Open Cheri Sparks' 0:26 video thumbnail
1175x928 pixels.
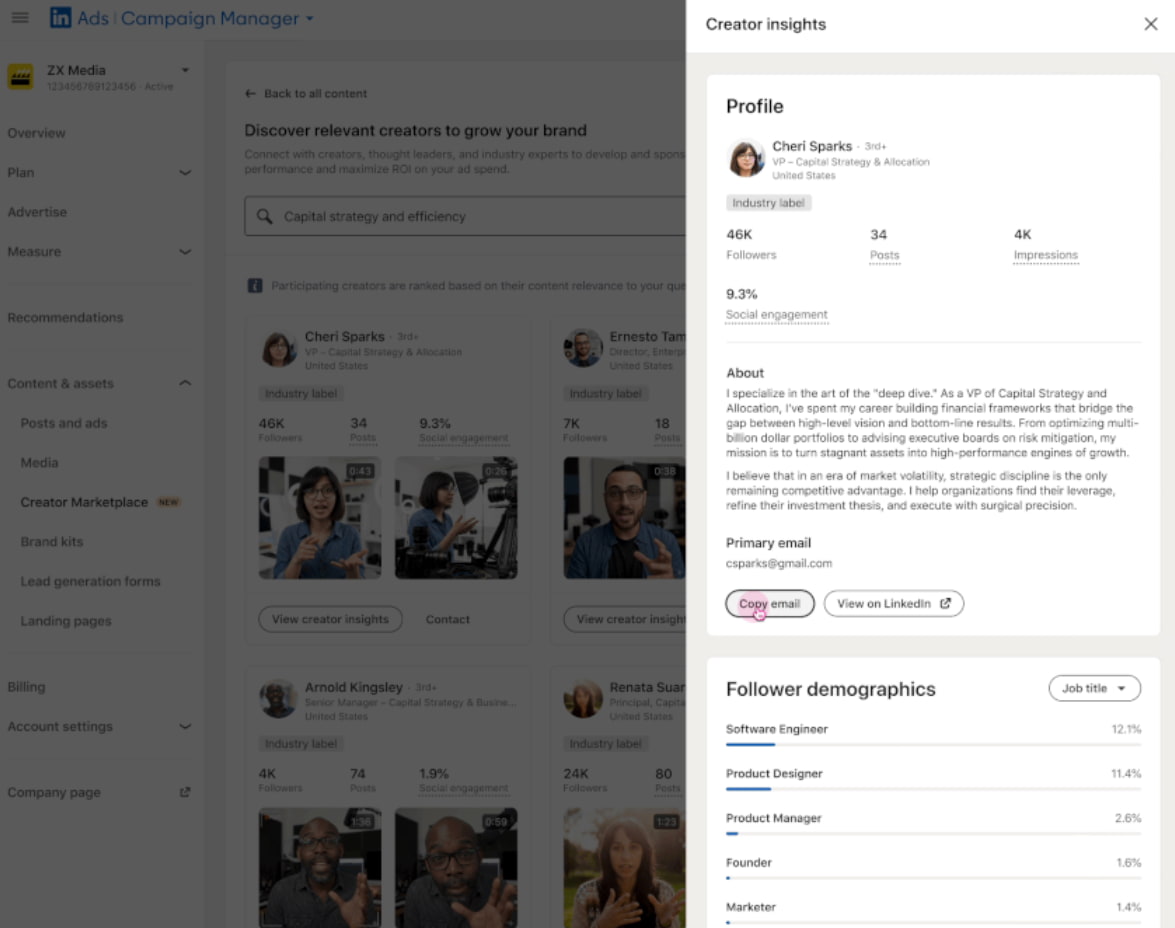456,518
